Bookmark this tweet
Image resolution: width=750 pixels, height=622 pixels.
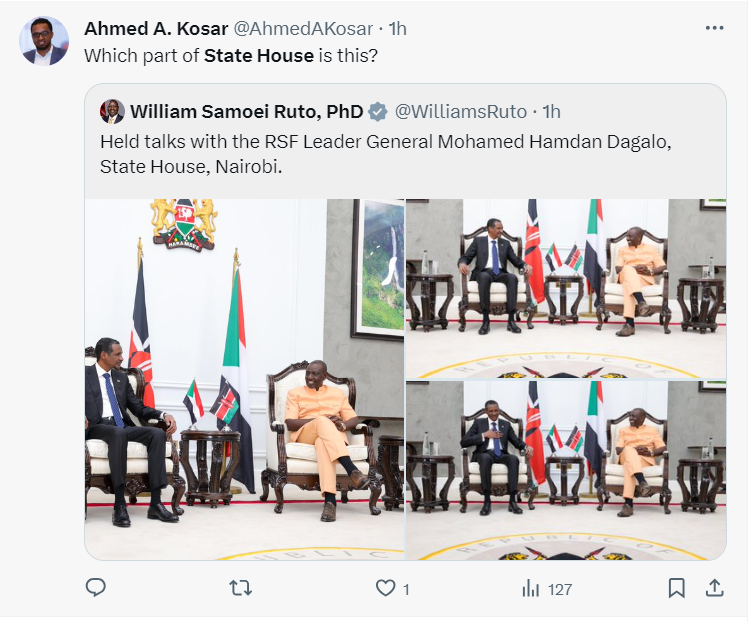click(676, 589)
